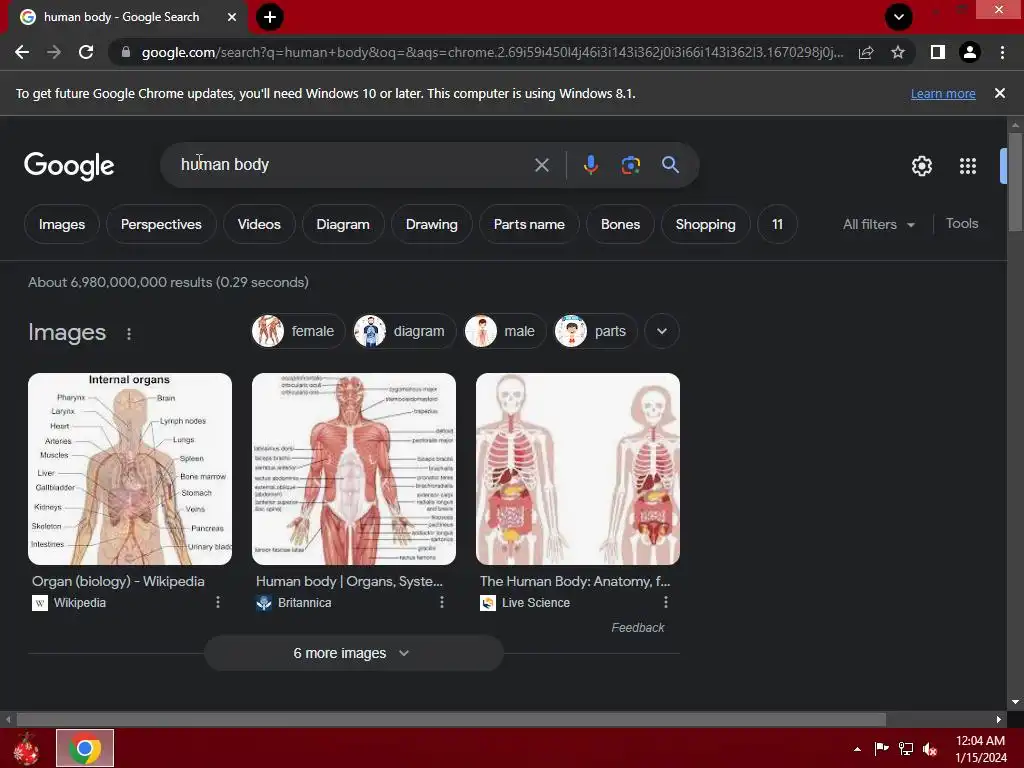Switch to the Perspectives filter
The image size is (1024, 768).
pos(161,224)
